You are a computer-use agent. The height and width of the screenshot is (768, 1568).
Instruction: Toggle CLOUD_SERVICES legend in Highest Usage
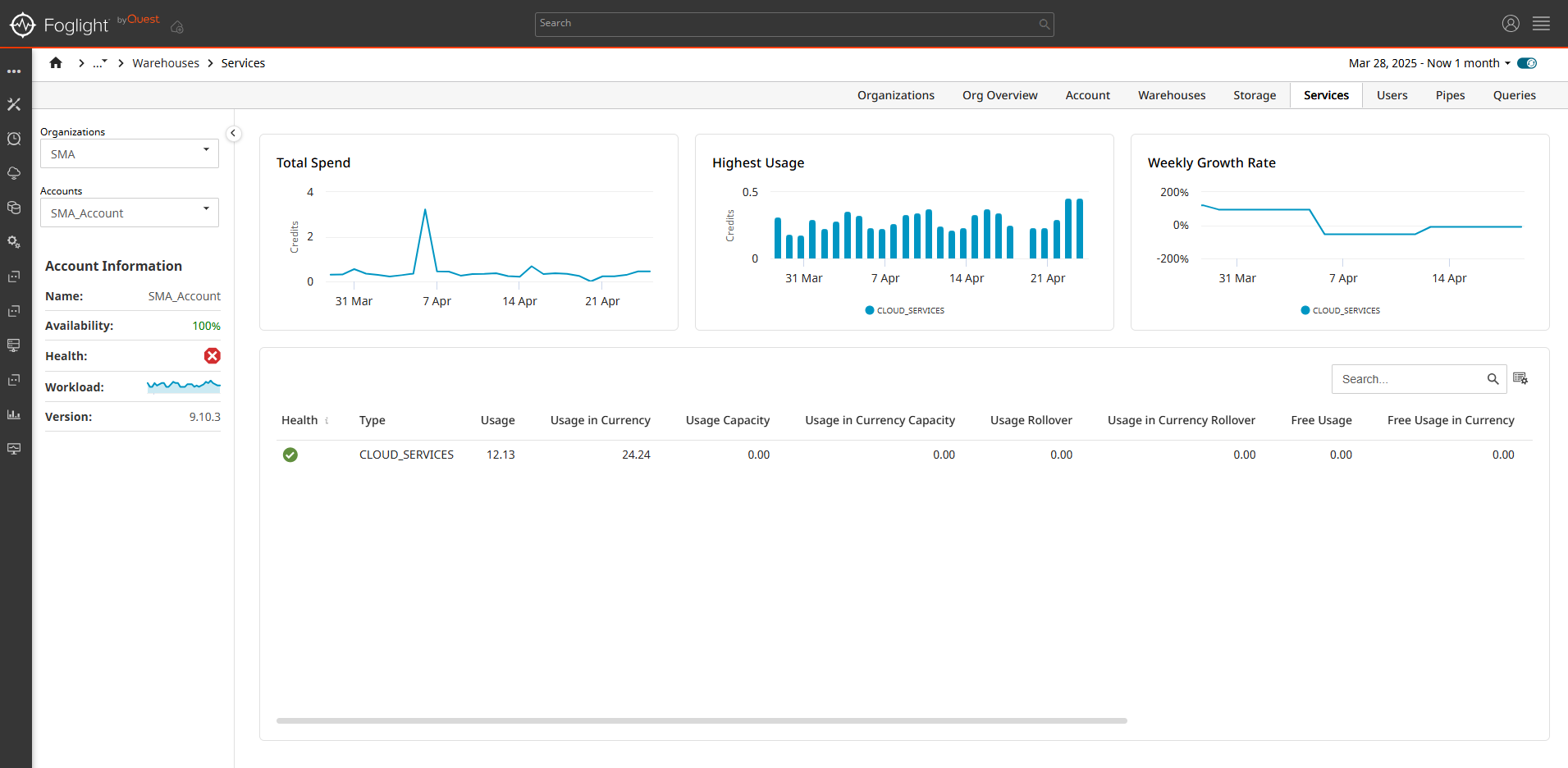(905, 310)
